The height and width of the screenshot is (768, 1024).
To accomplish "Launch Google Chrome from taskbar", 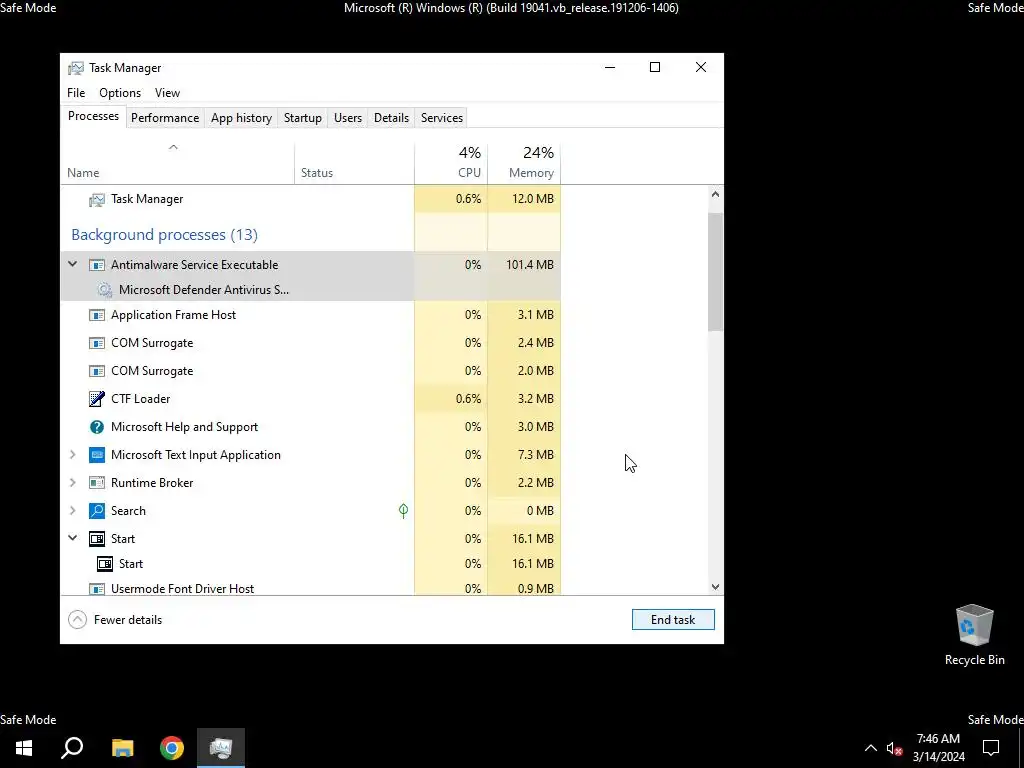I will click(172, 748).
